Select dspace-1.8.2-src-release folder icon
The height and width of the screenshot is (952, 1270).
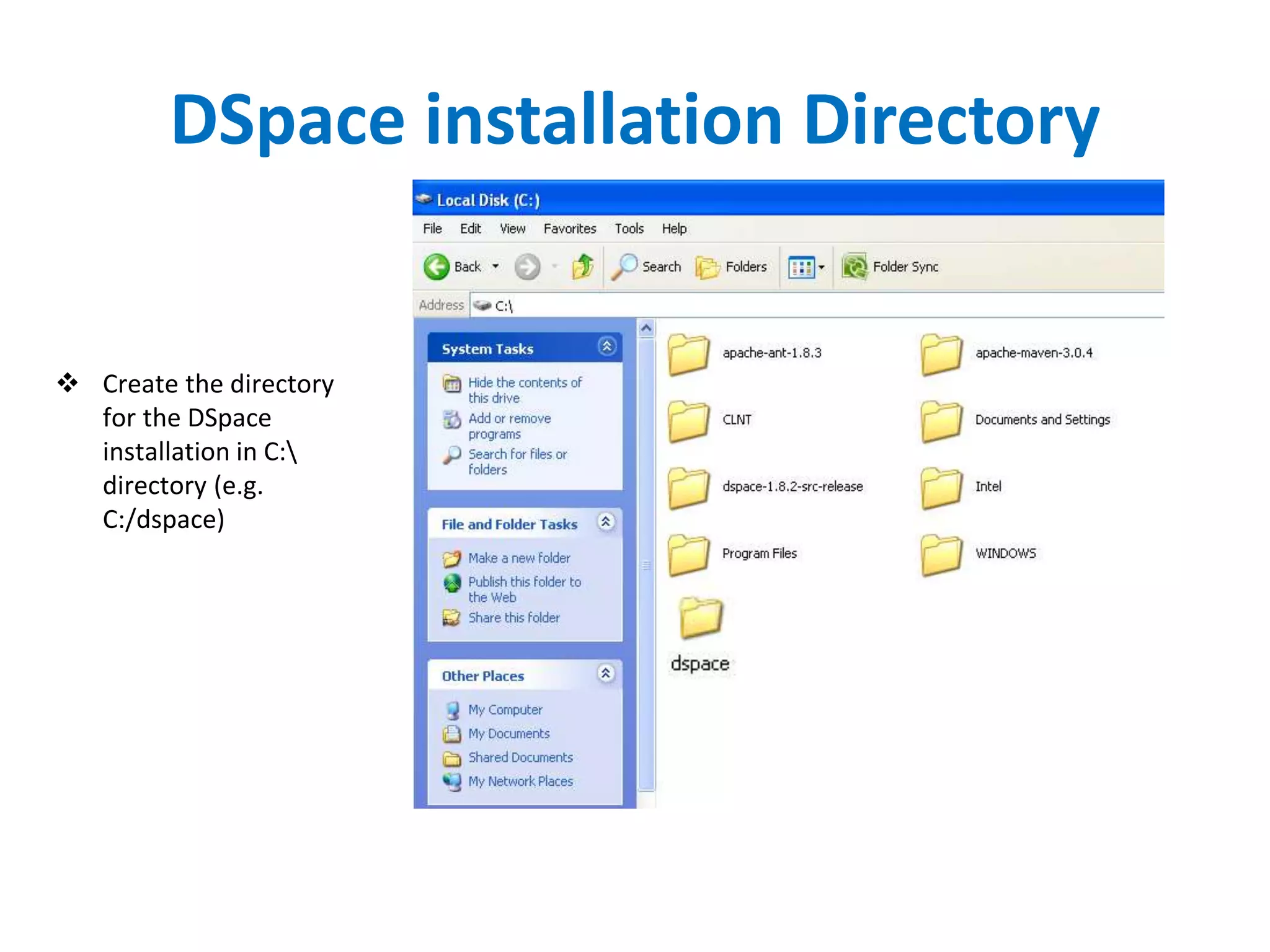coord(688,488)
